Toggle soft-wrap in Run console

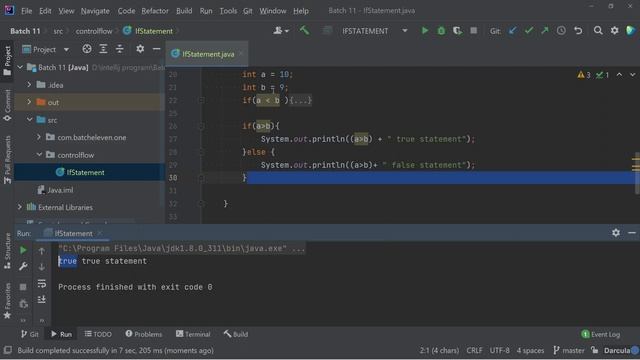pyautogui.click(x=42, y=283)
